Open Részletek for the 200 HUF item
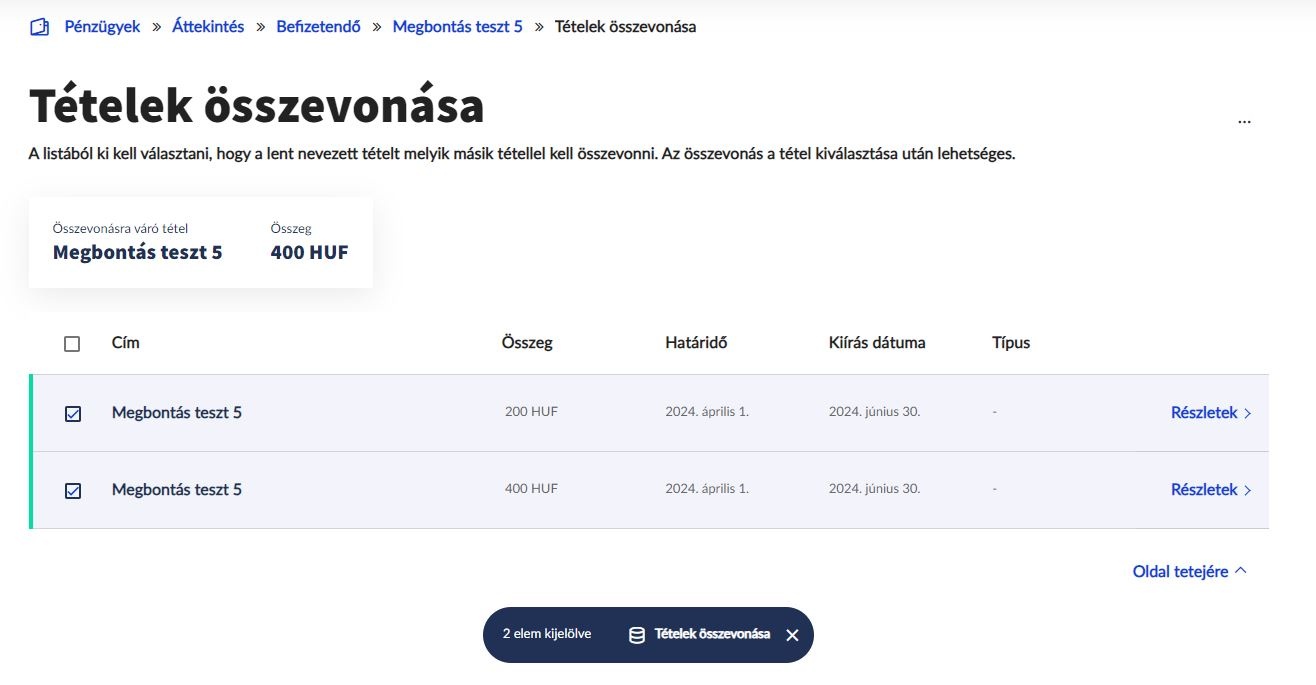1316x685 pixels. [1204, 412]
